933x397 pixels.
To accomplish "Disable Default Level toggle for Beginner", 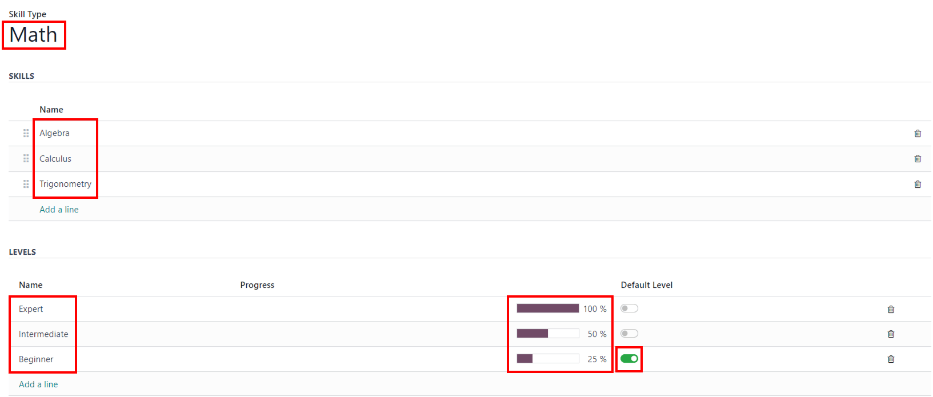I will (x=629, y=359).
